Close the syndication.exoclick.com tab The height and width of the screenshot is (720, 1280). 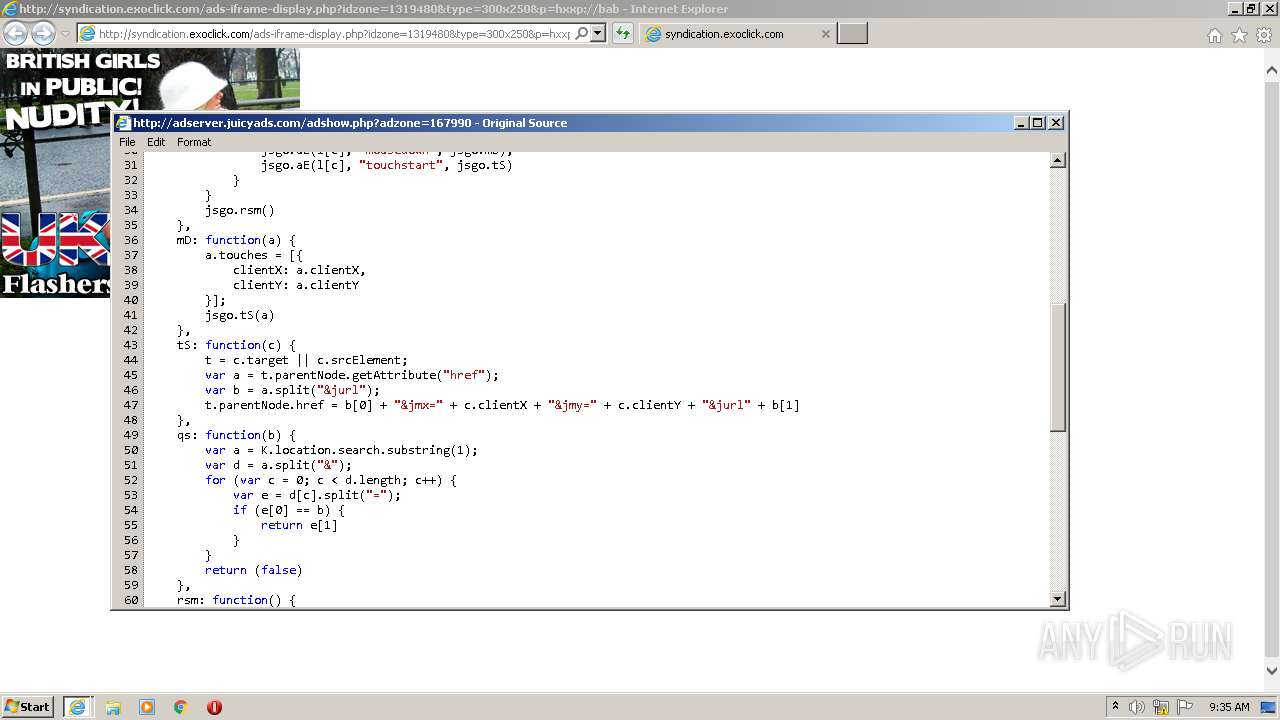coord(825,34)
